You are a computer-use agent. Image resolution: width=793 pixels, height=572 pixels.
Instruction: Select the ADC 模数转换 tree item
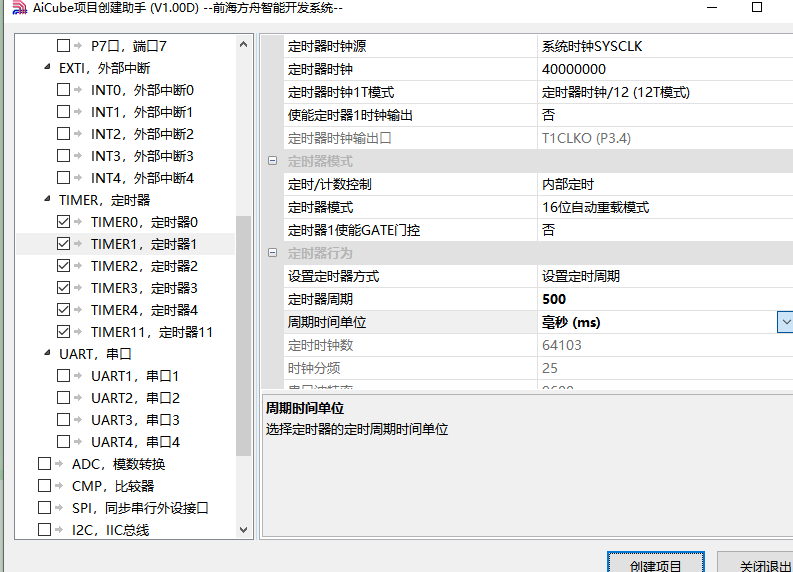tap(118, 464)
